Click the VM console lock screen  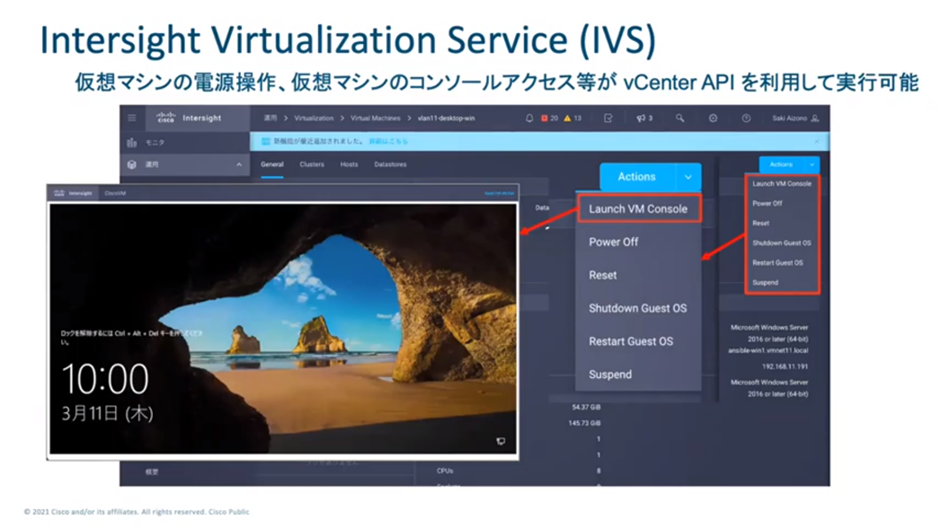point(283,329)
